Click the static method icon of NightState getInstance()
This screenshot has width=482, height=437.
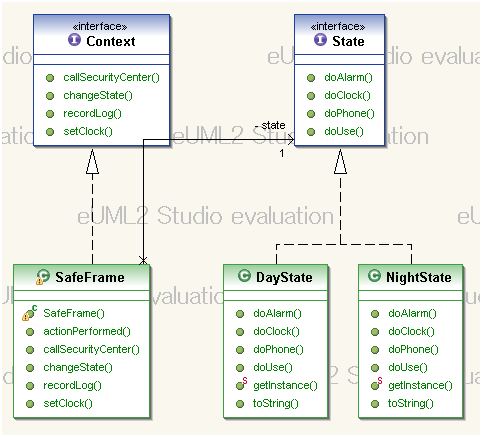tap(376, 384)
